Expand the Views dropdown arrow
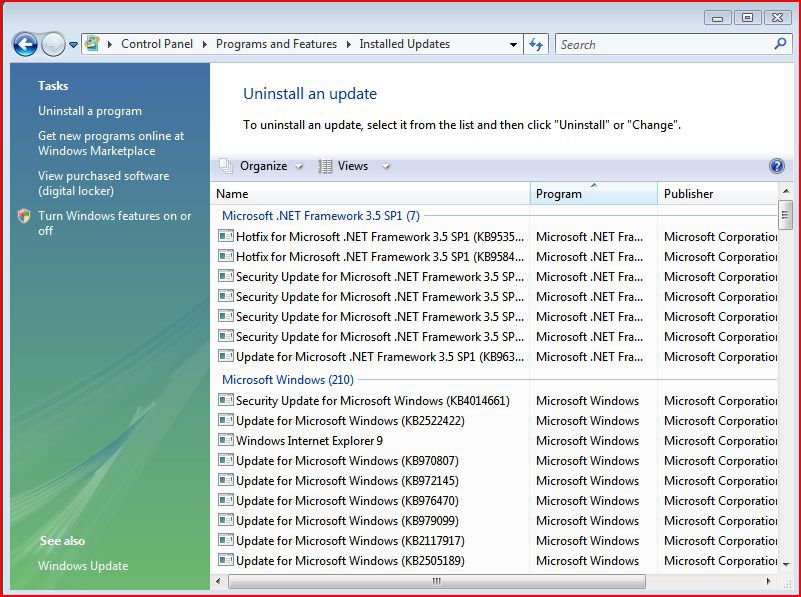The height and width of the screenshot is (597, 801). coord(386,166)
